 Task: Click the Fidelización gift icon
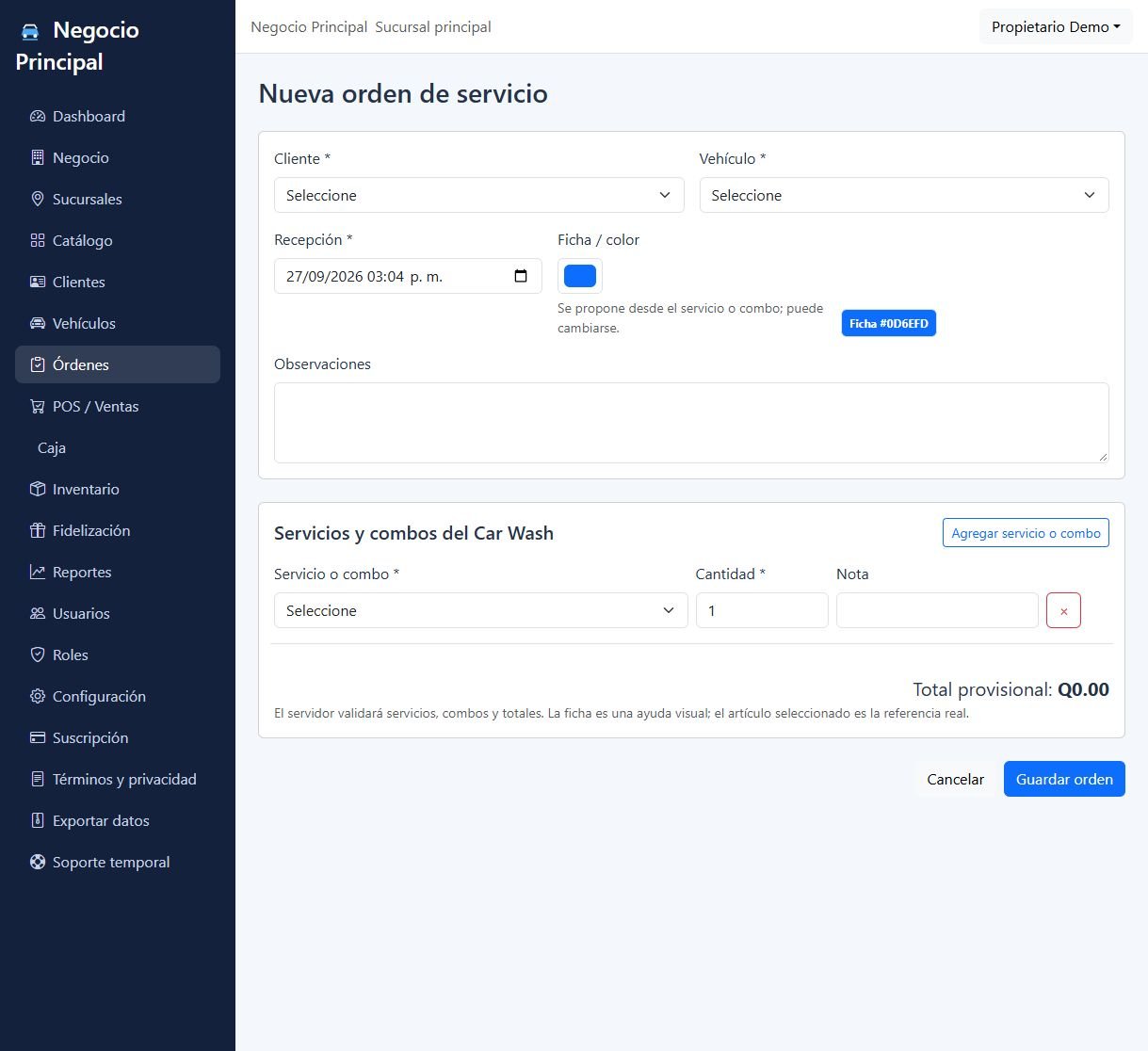[38, 531]
